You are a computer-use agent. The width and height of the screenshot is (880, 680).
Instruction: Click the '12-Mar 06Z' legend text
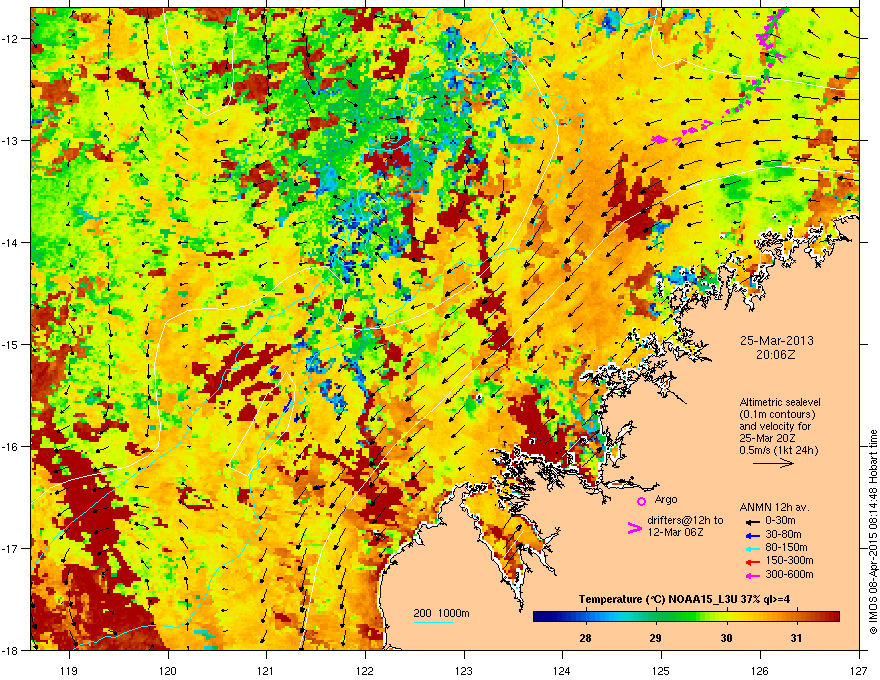675,532
